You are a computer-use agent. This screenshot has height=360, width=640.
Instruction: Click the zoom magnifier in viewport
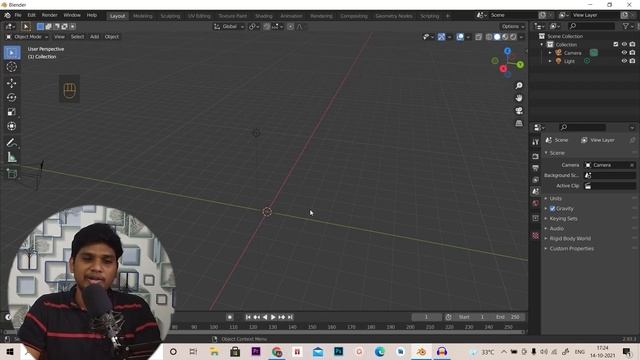[x=519, y=86]
